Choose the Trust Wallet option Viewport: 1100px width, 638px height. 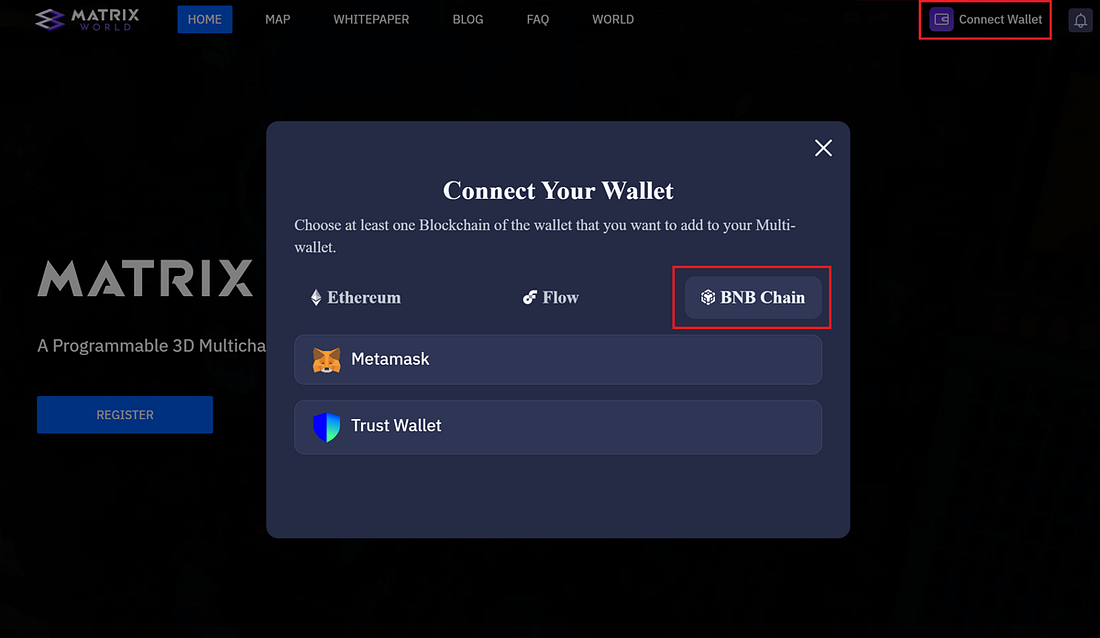[x=558, y=427]
